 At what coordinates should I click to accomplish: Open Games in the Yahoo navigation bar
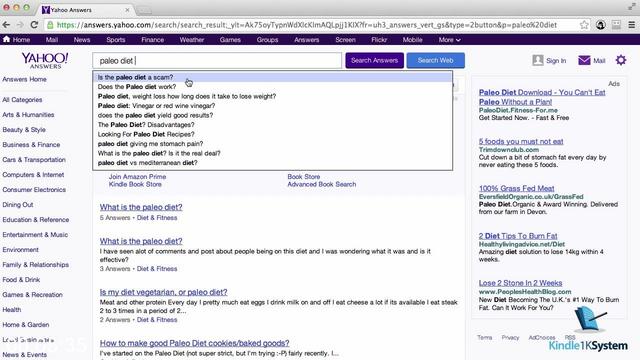(230, 40)
